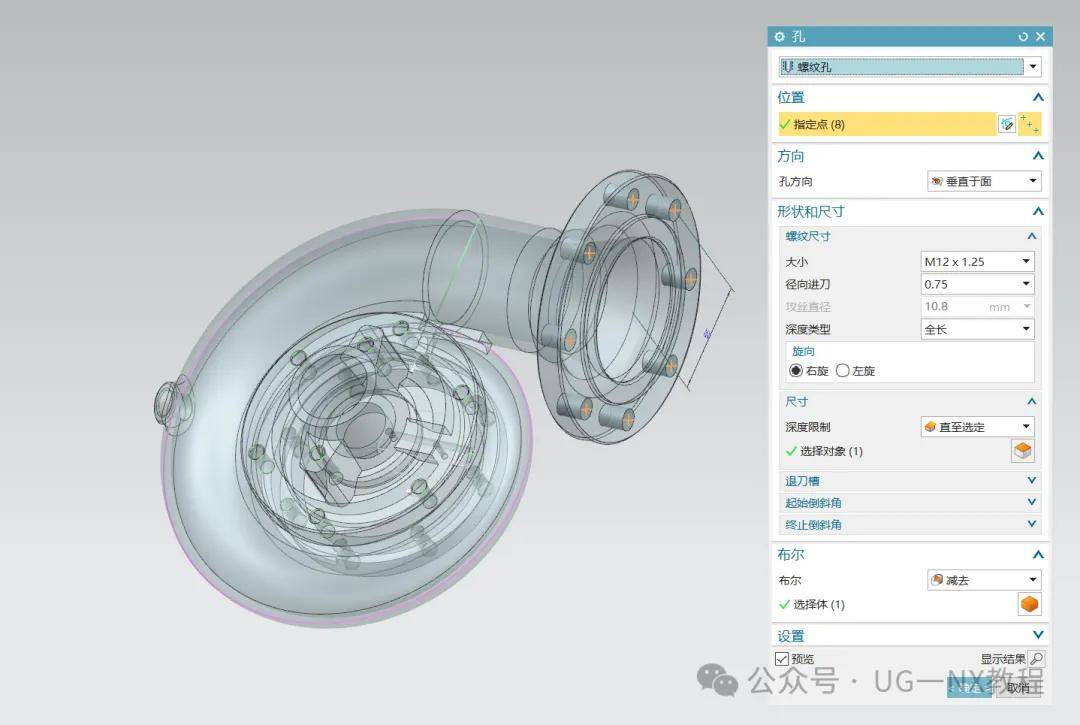The width and height of the screenshot is (1080, 725).
Task: Click the orange select body icon in 布尔
Action: coord(1029,604)
